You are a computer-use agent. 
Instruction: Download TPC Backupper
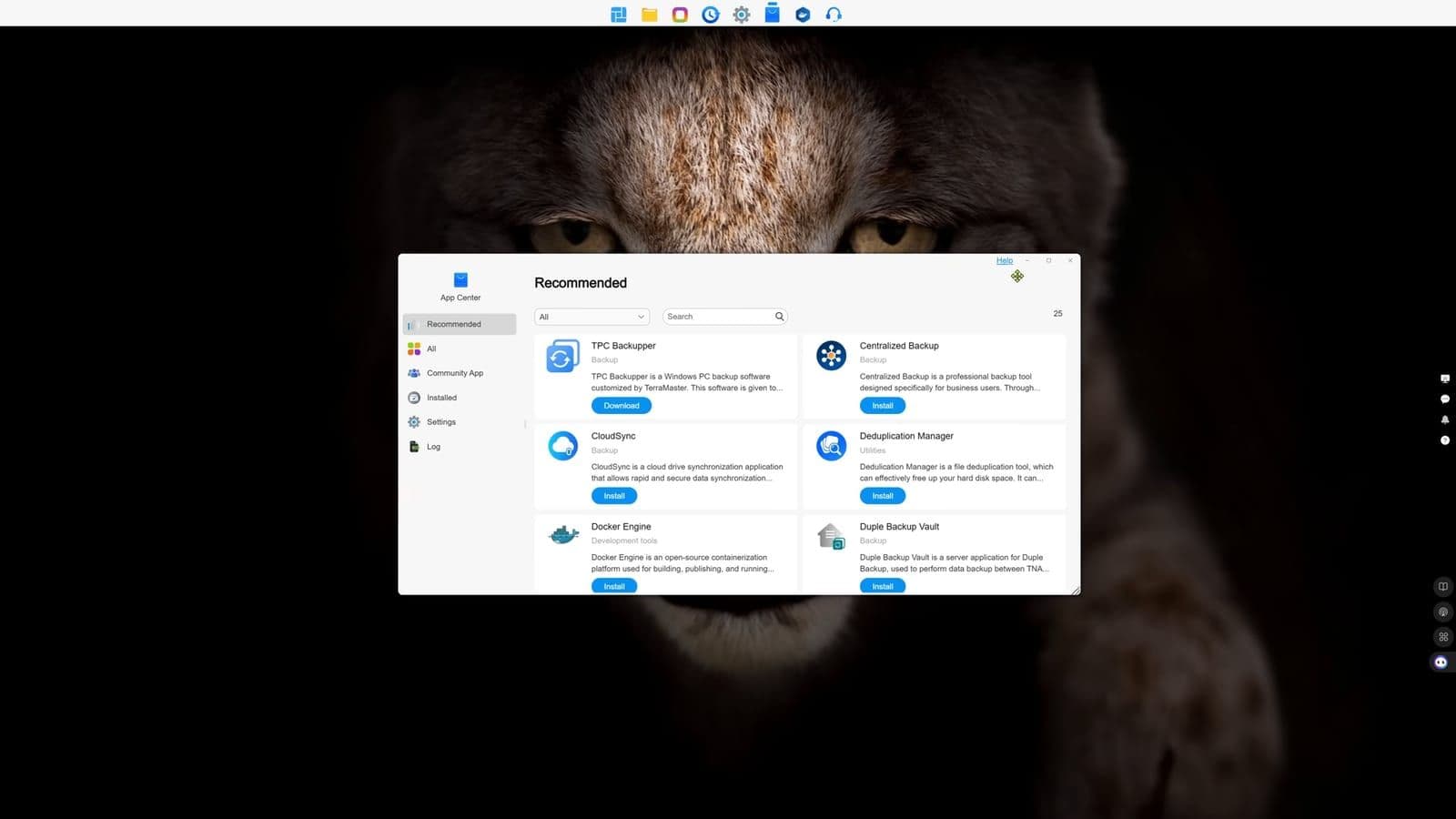pos(622,406)
